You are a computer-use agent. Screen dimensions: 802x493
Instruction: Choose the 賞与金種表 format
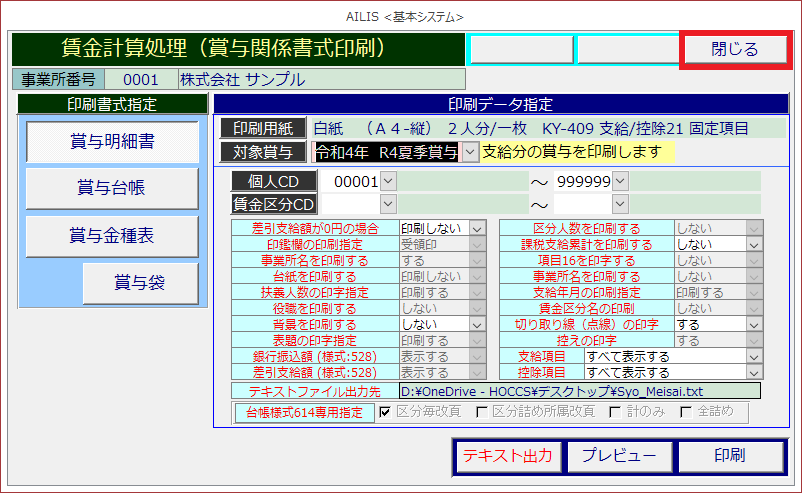click(x=112, y=236)
